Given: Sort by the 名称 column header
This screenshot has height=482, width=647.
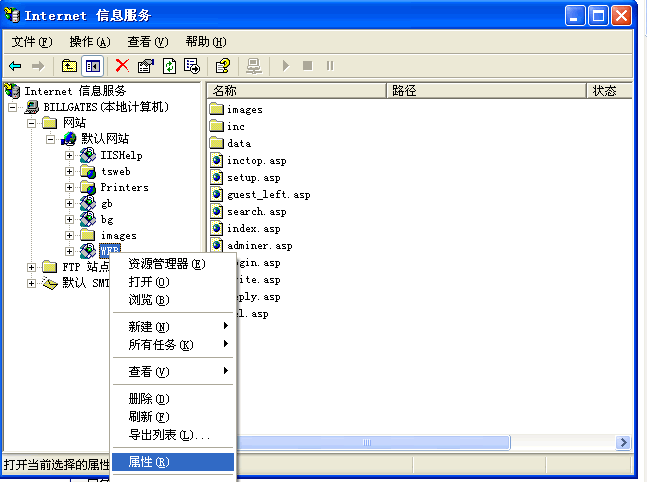Looking at the screenshot, I should pyautogui.click(x=296, y=91).
